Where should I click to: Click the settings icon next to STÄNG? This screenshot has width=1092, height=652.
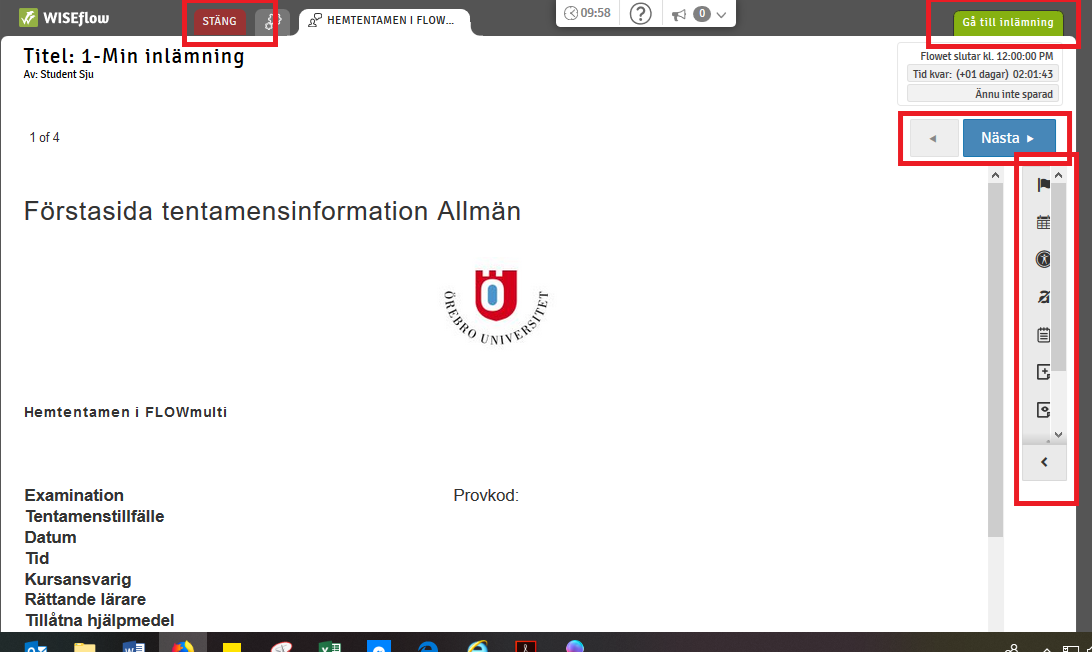coord(266,21)
